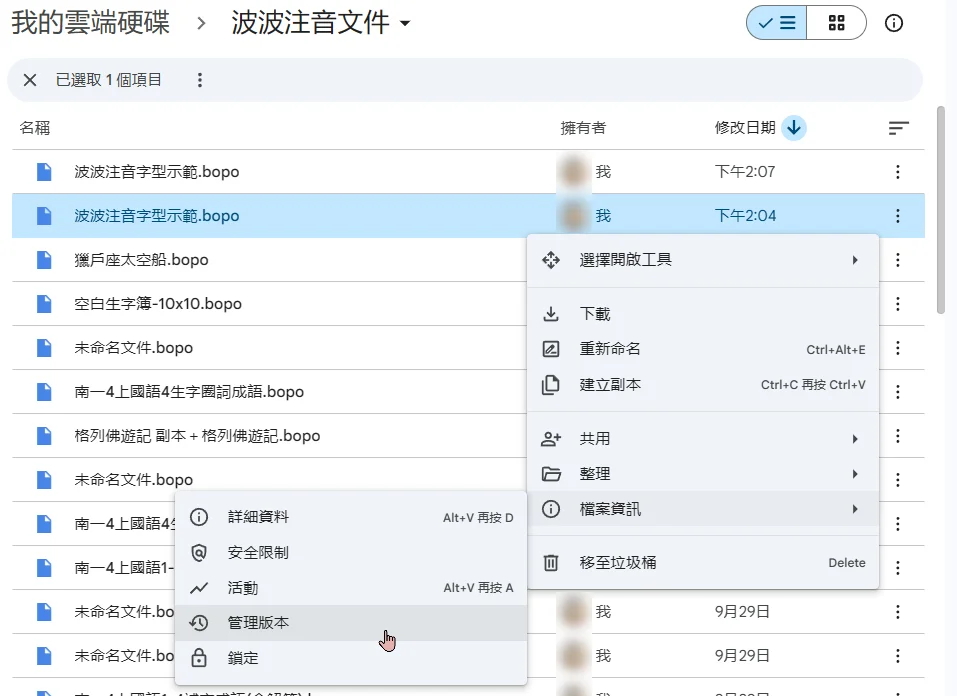The height and width of the screenshot is (696, 957).
Task: Expand the 選擇開啟工具 submenu arrow
Action: pyautogui.click(x=855, y=260)
